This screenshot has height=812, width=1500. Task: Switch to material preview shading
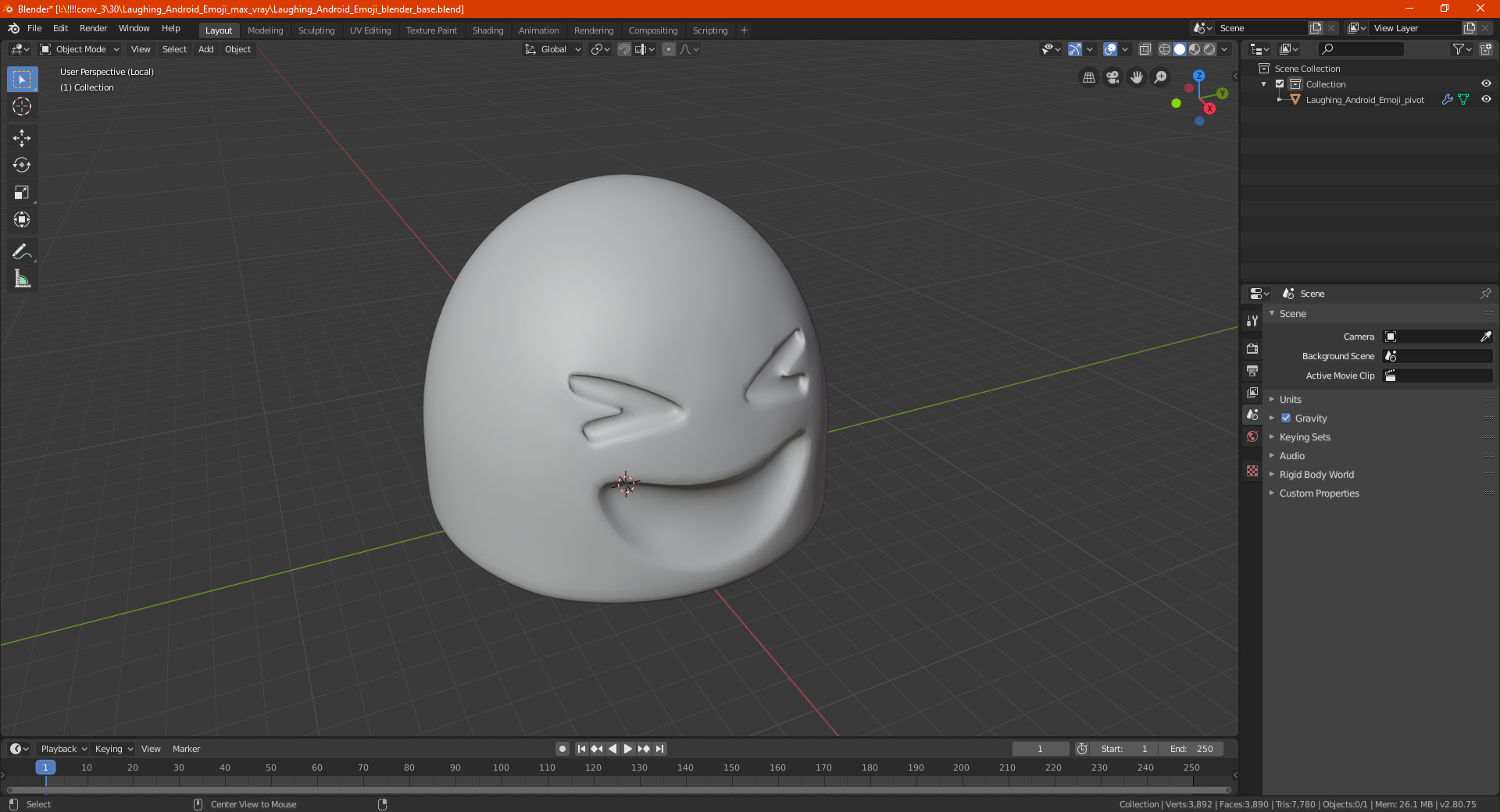1195,49
